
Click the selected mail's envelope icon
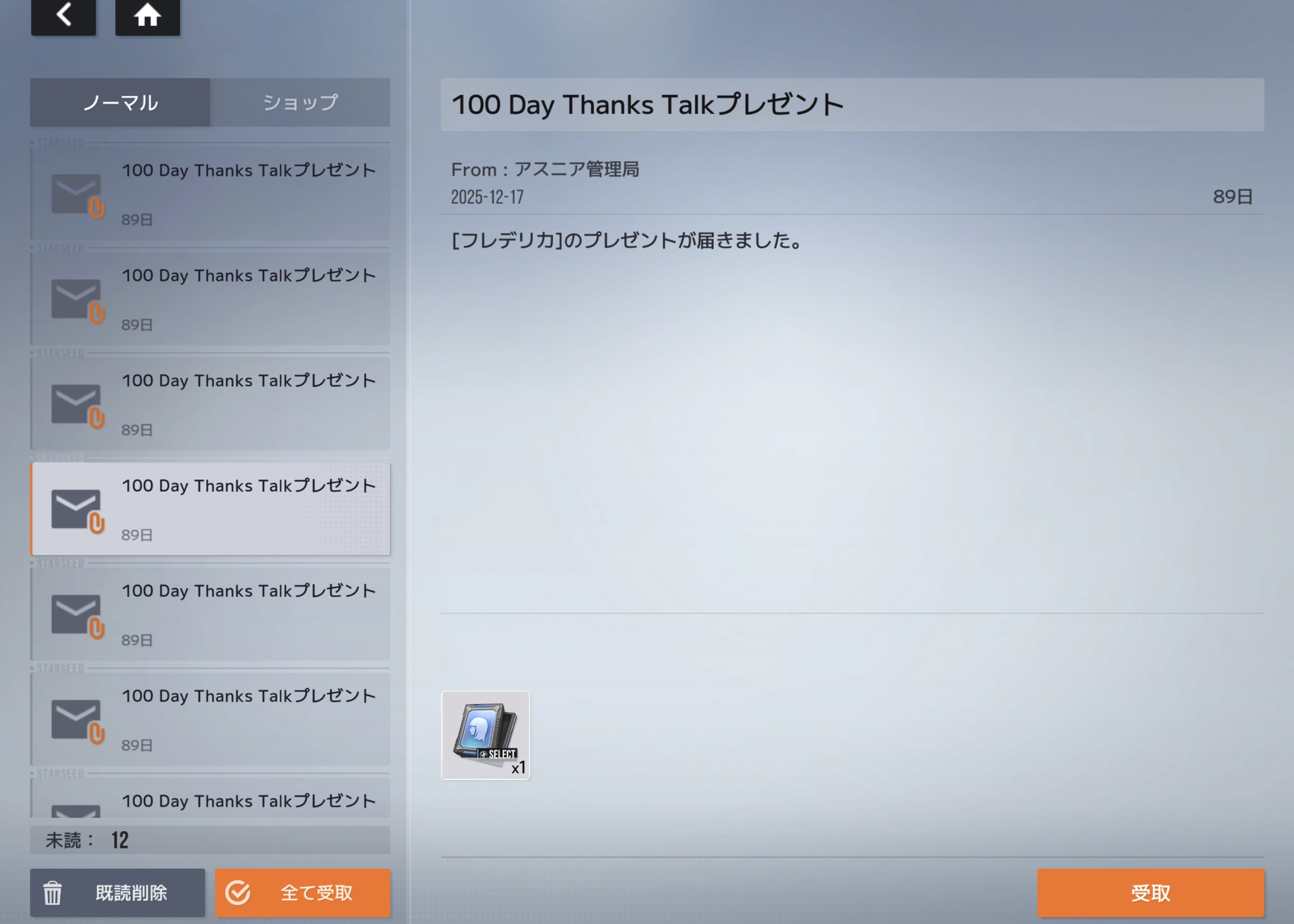[76, 510]
